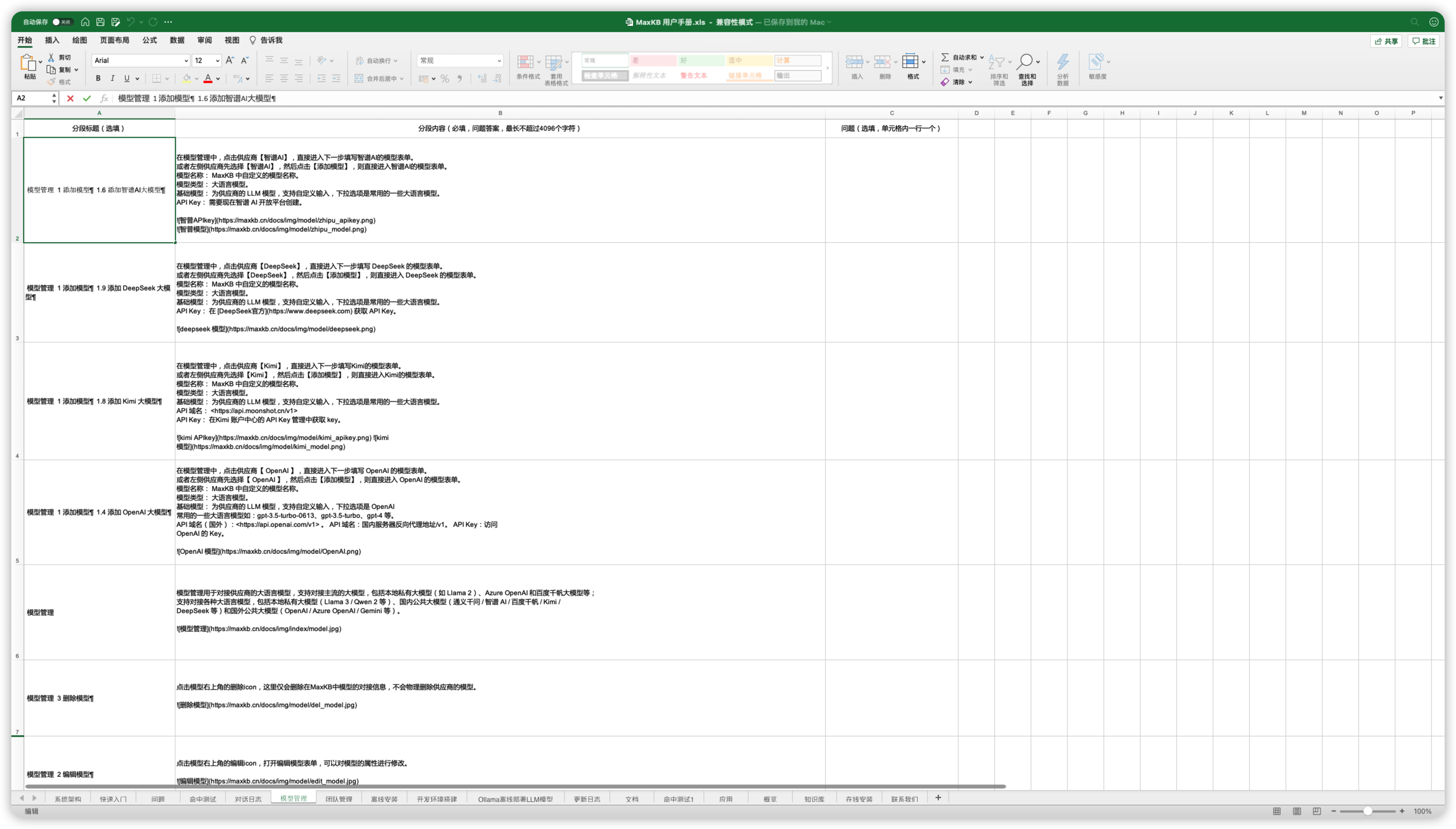The width and height of the screenshot is (1456, 829).
Task: Open the font size 12 dropdown
Action: point(217,61)
